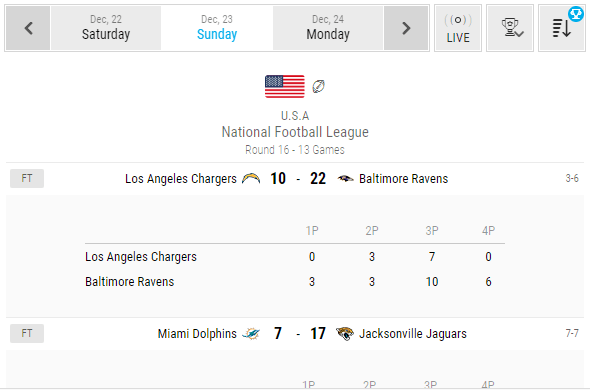Image resolution: width=590 pixels, height=390 pixels.
Task: Select the Dec 24 Monday tab
Action: click(x=328, y=28)
